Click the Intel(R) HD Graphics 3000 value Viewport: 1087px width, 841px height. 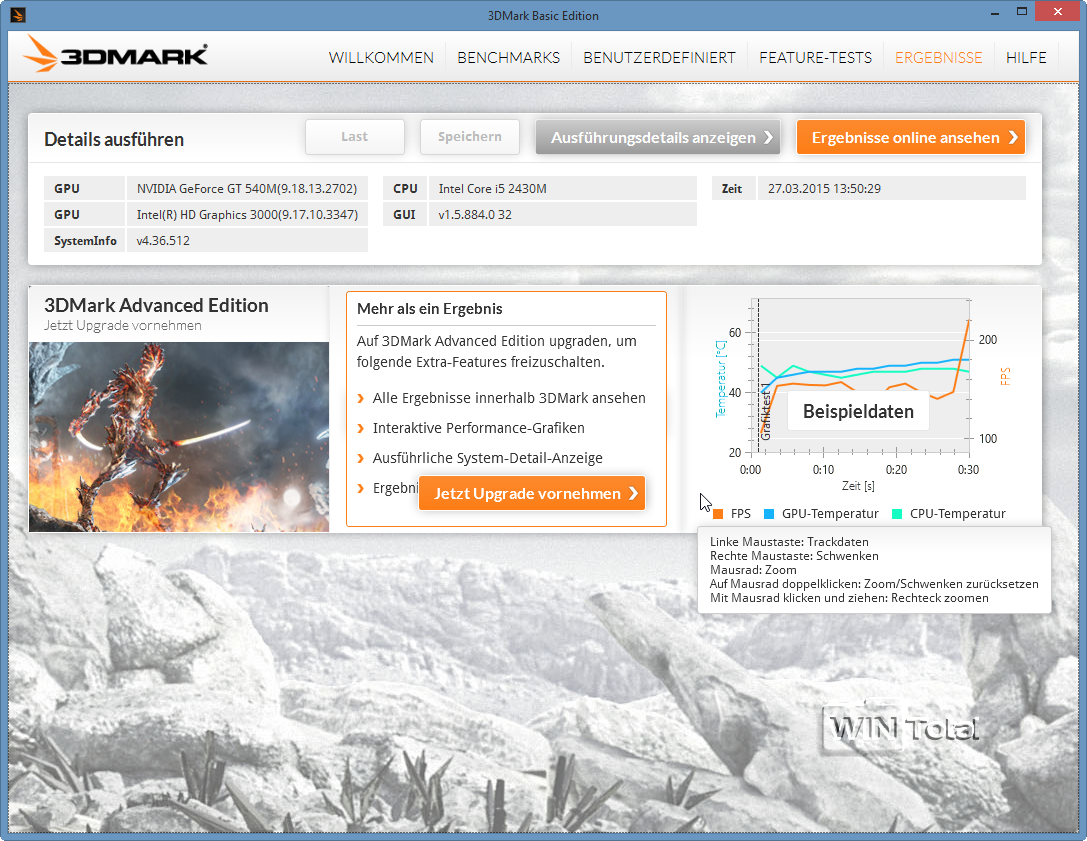click(247, 215)
